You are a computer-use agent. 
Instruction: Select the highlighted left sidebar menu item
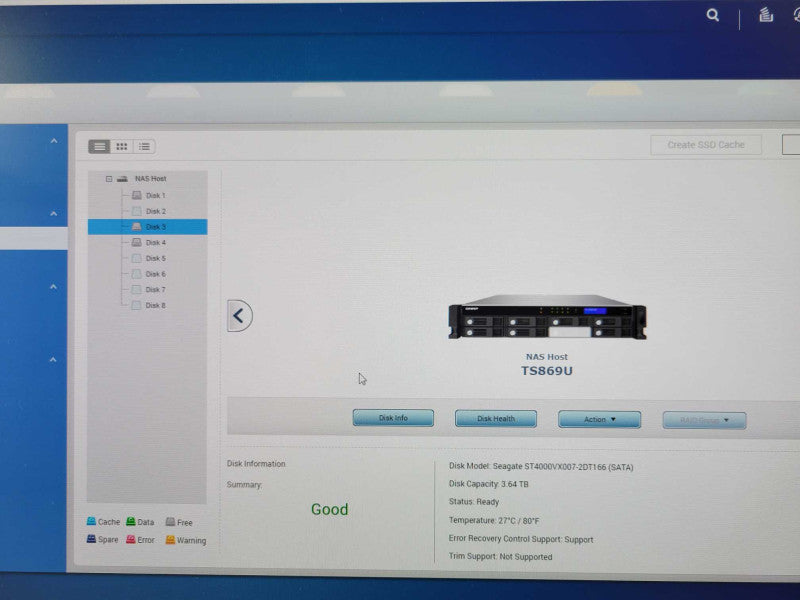click(34, 238)
